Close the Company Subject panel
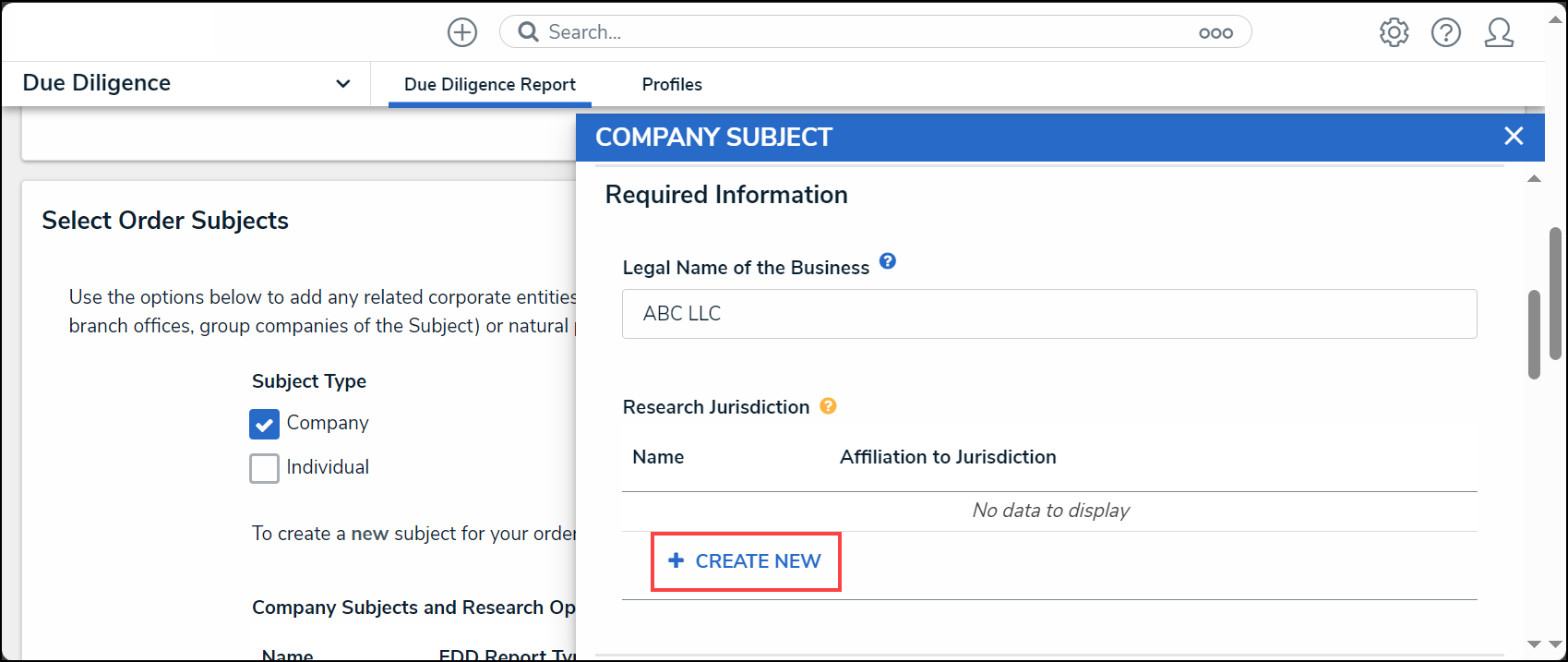The image size is (1568, 662). 1514,136
